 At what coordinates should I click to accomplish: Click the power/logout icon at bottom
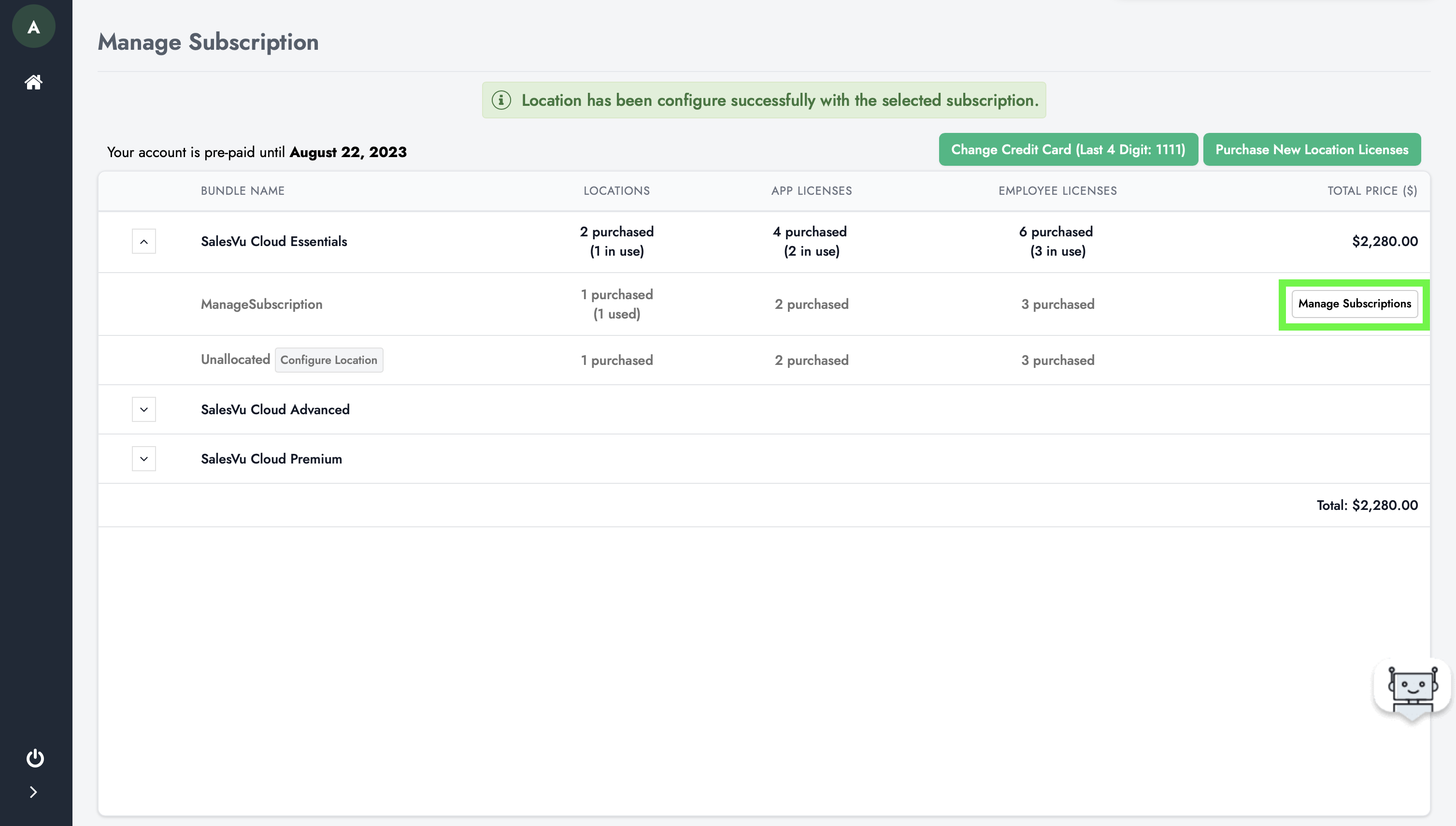tap(34, 758)
